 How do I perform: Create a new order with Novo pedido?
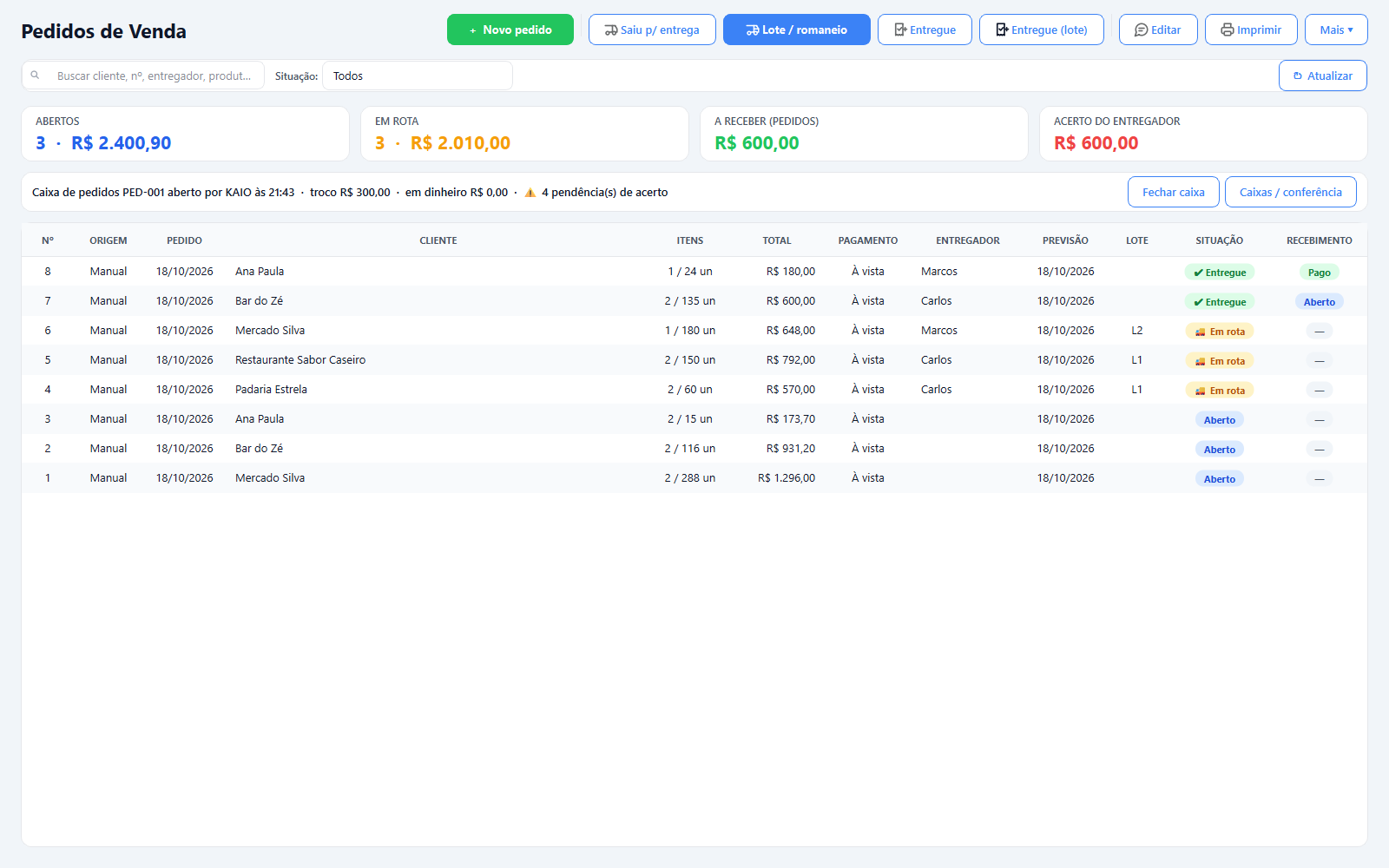point(510,30)
